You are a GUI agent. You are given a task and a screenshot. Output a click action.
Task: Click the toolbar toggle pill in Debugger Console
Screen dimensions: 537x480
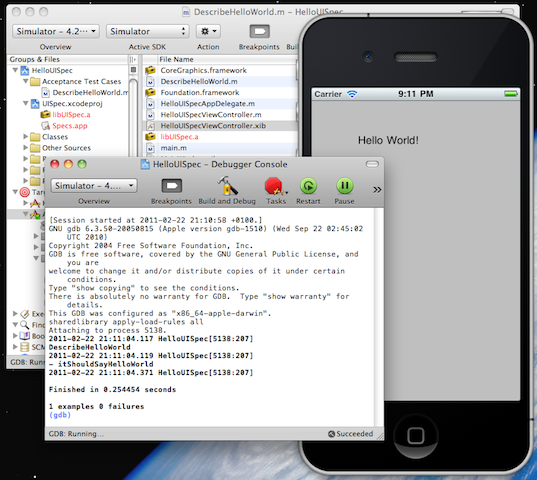(372, 164)
